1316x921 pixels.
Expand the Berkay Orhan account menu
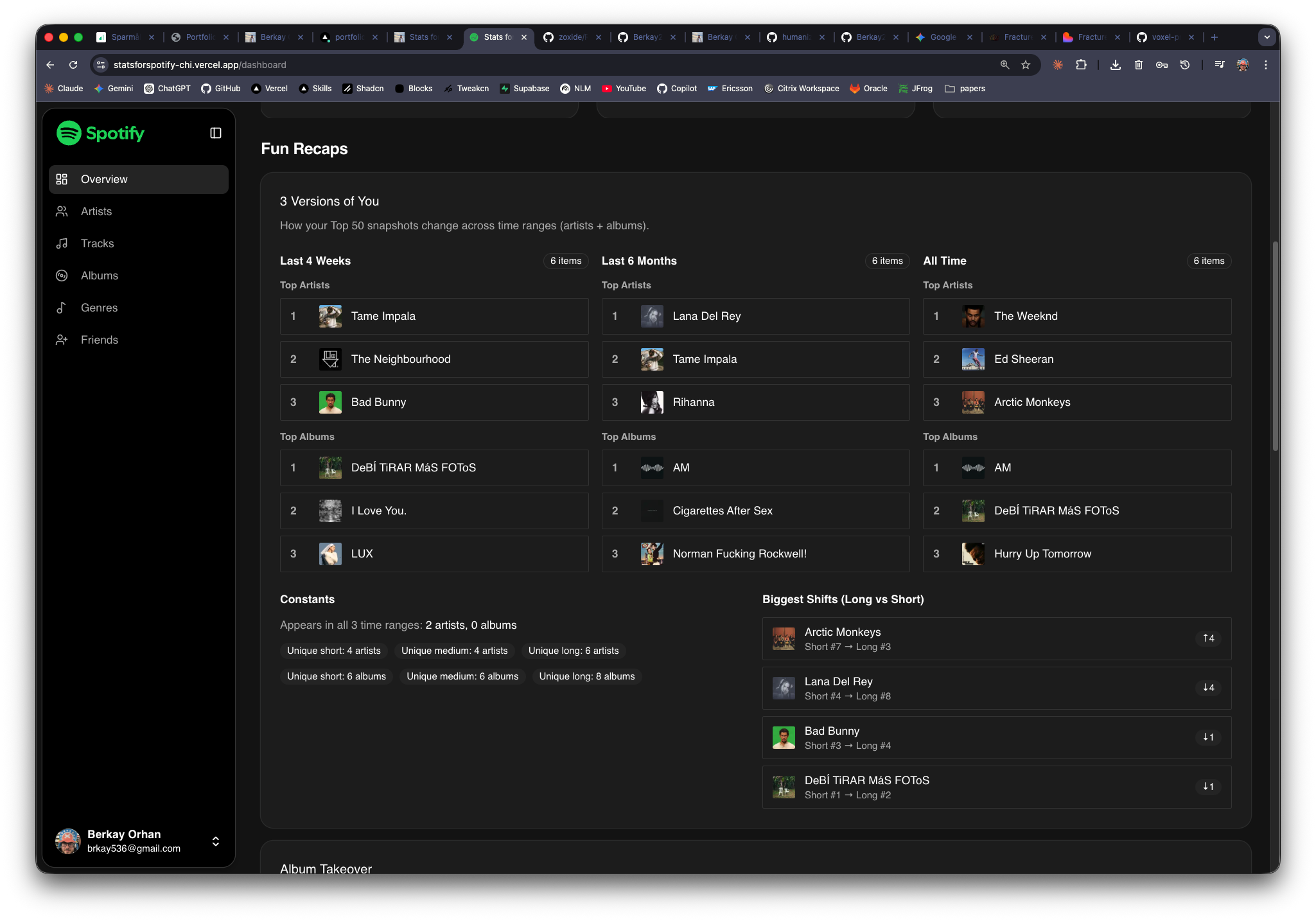pyautogui.click(x=216, y=841)
